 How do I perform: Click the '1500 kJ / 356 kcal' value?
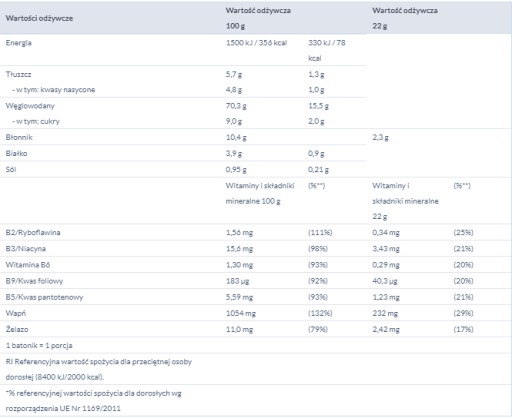pos(256,43)
